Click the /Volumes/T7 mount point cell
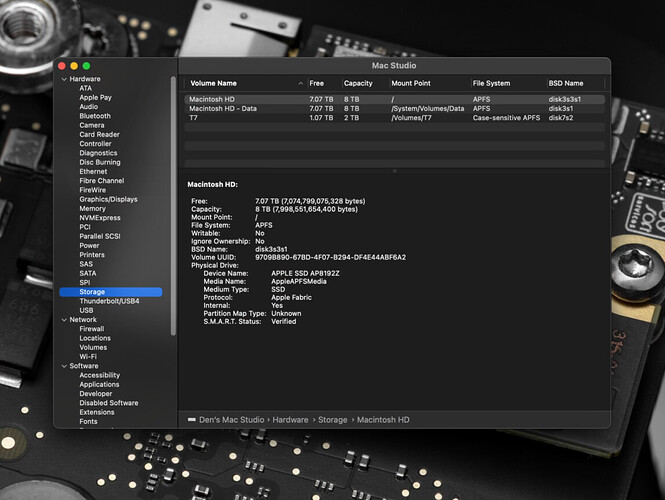 pos(411,118)
